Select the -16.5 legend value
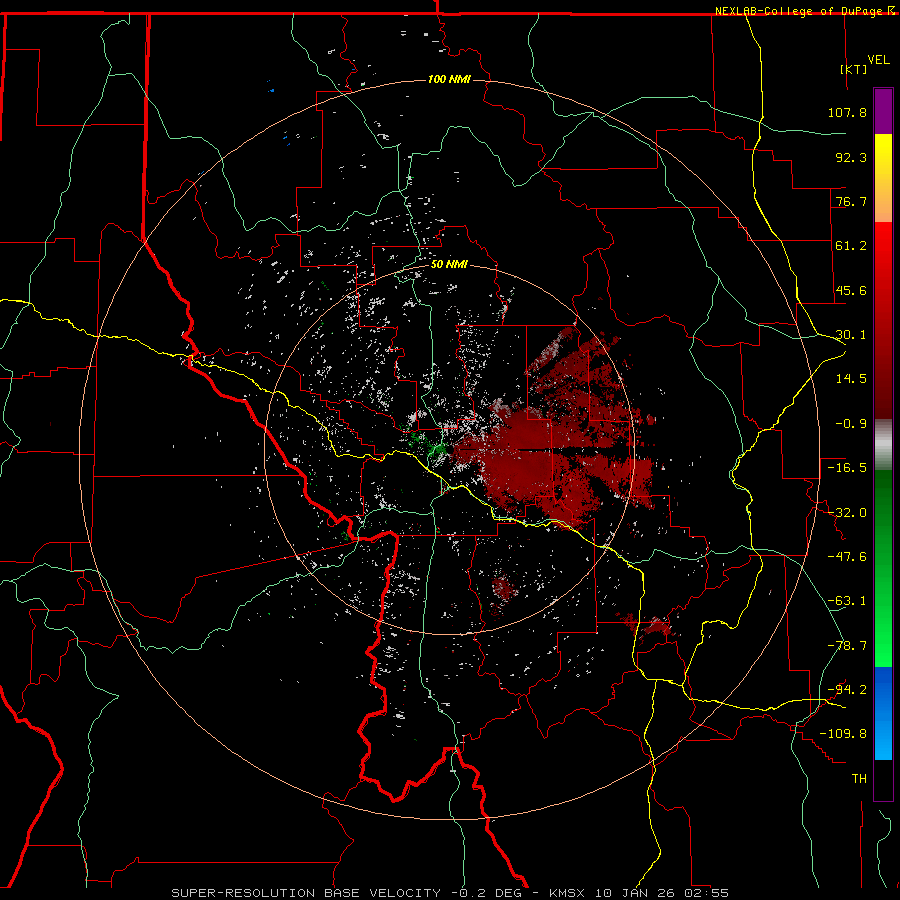Screen dimensions: 900x900 click(847, 468)
